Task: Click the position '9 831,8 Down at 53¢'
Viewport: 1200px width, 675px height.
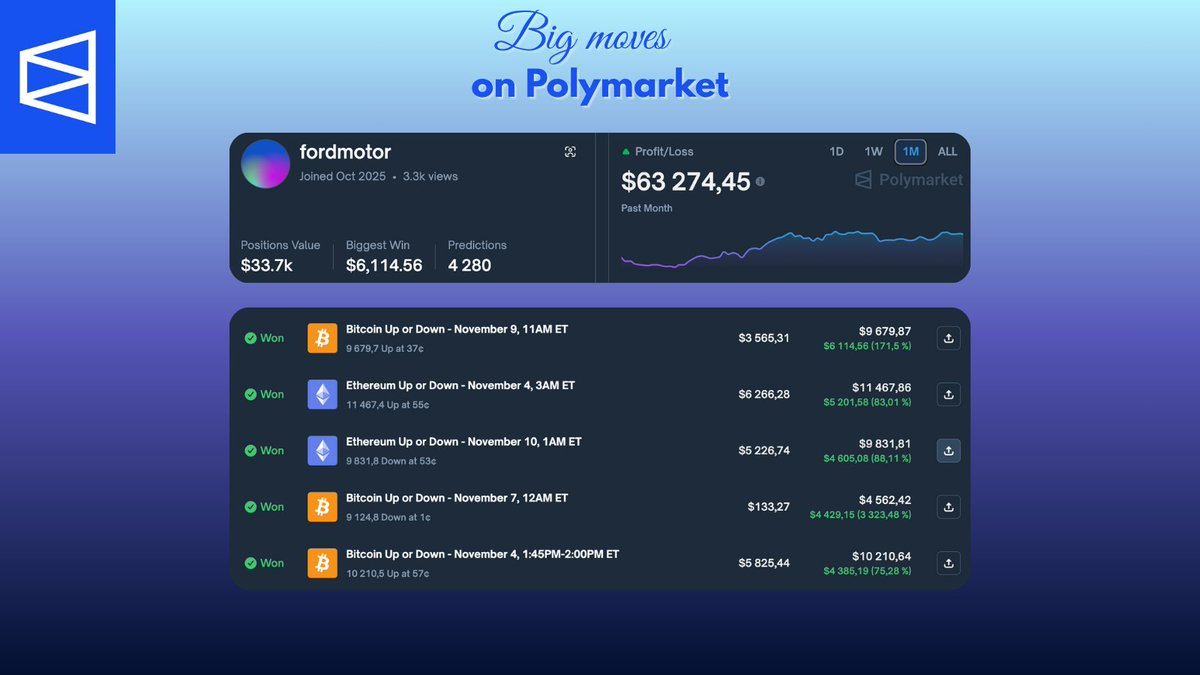Action: (x=391, y=461)
